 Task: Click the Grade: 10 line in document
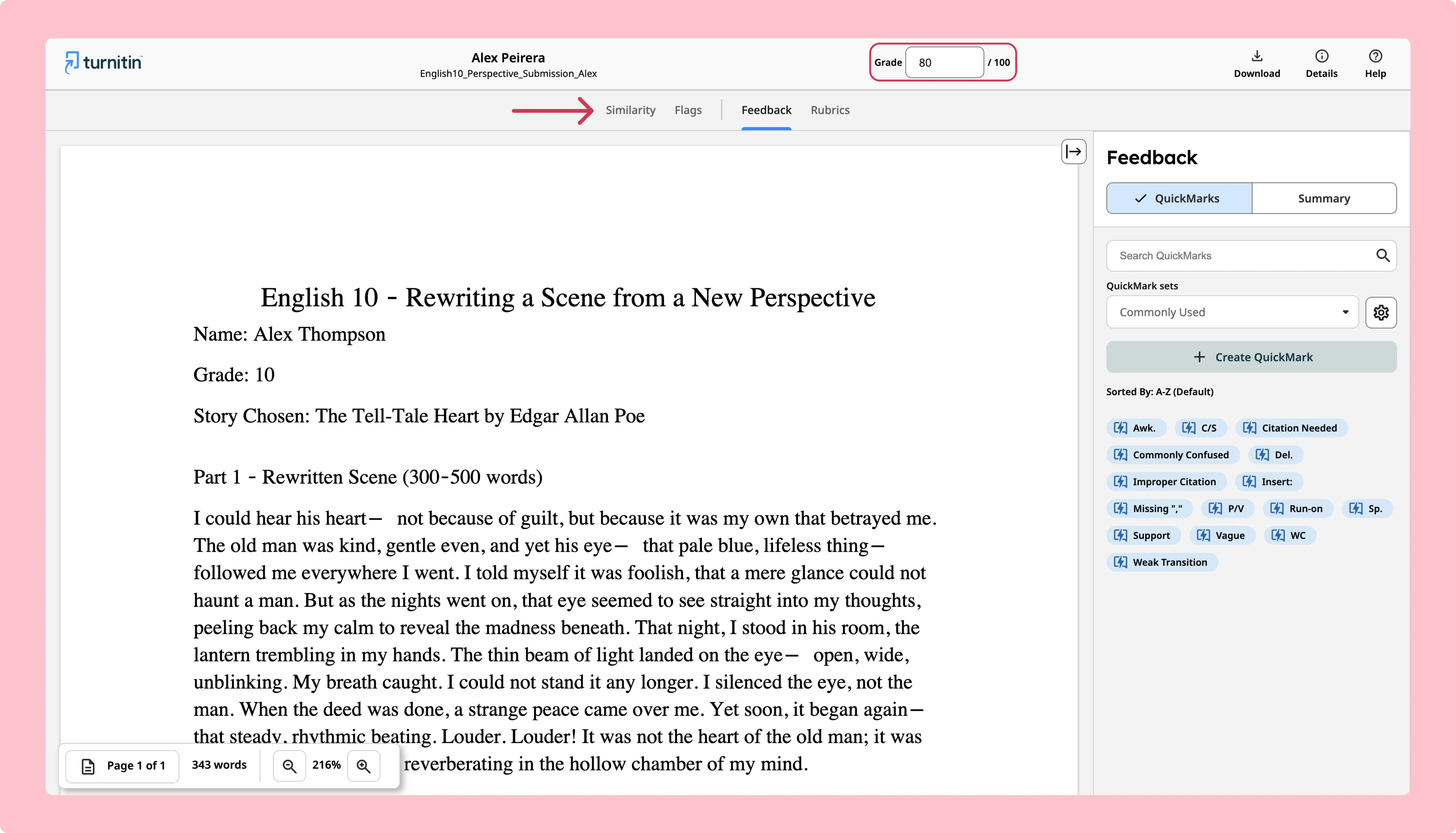(x=233, y=375)
